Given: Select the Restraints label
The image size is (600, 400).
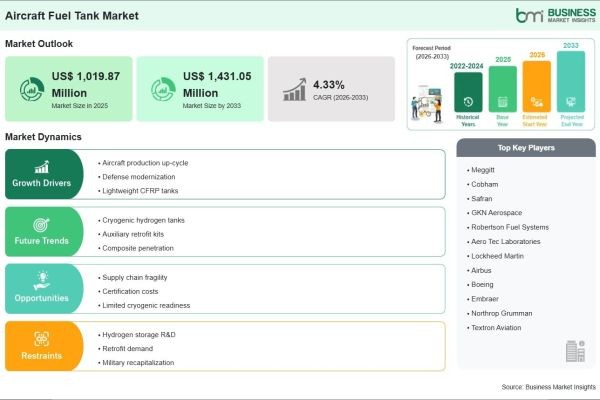Looking at the screenshot, I should (41, 356).
